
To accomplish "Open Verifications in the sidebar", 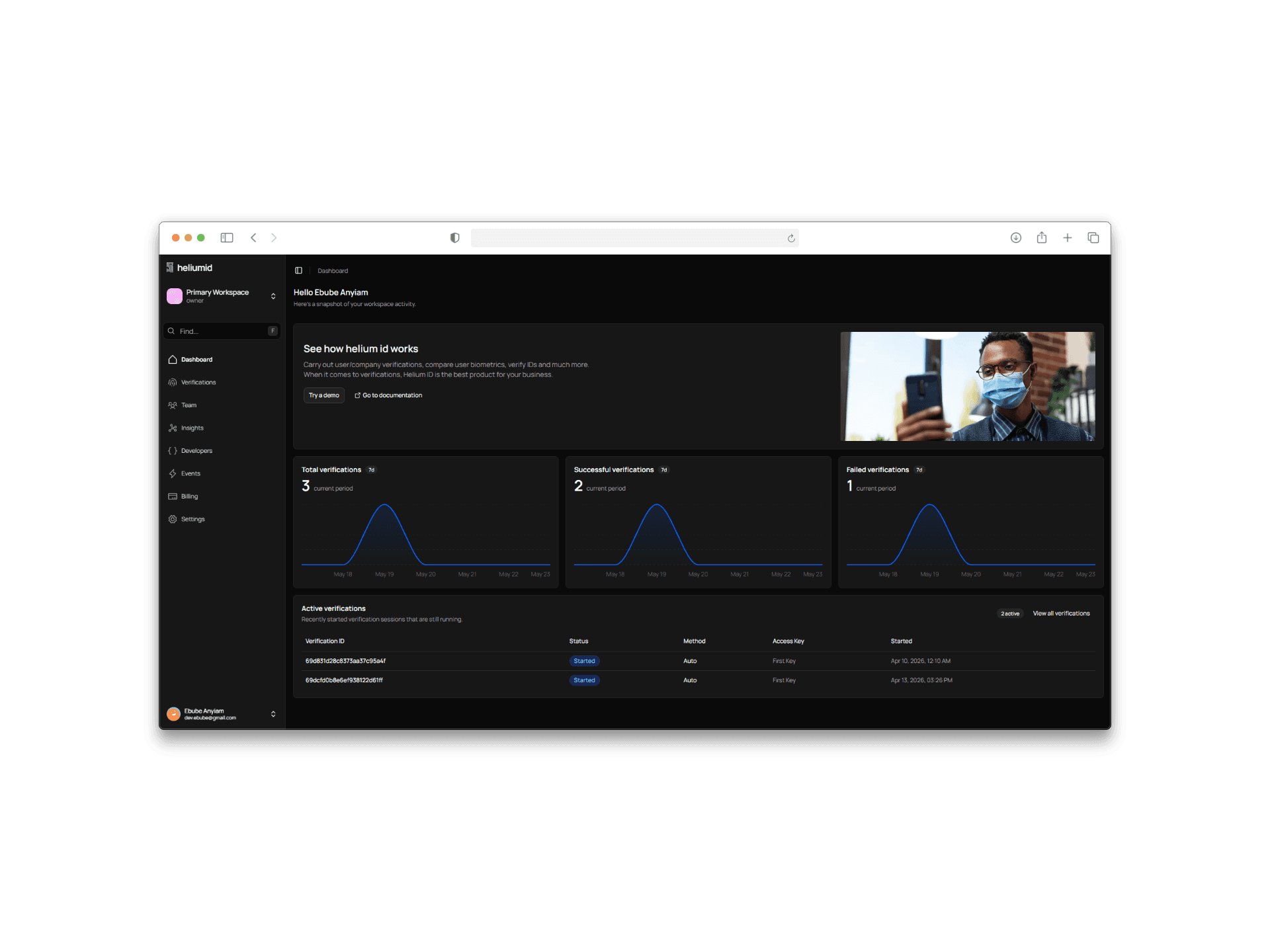I will [222, 382].
